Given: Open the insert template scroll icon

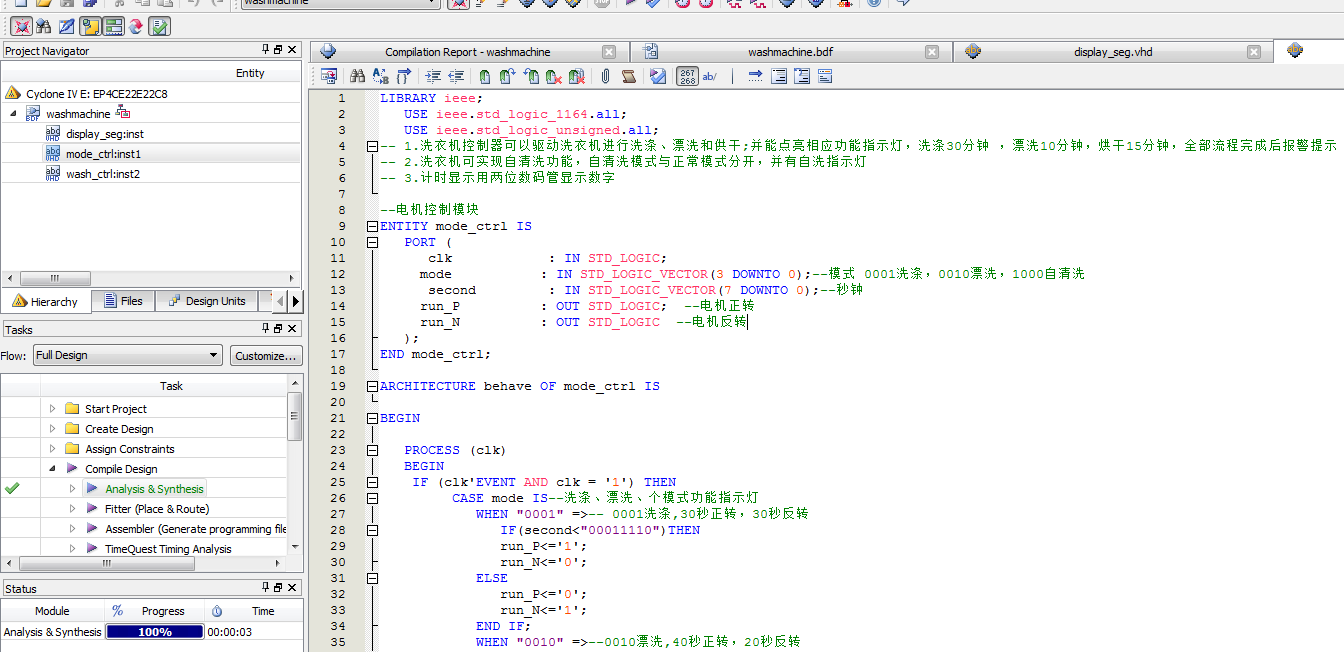Looking at the screenshot, I should tap(628, 76).
